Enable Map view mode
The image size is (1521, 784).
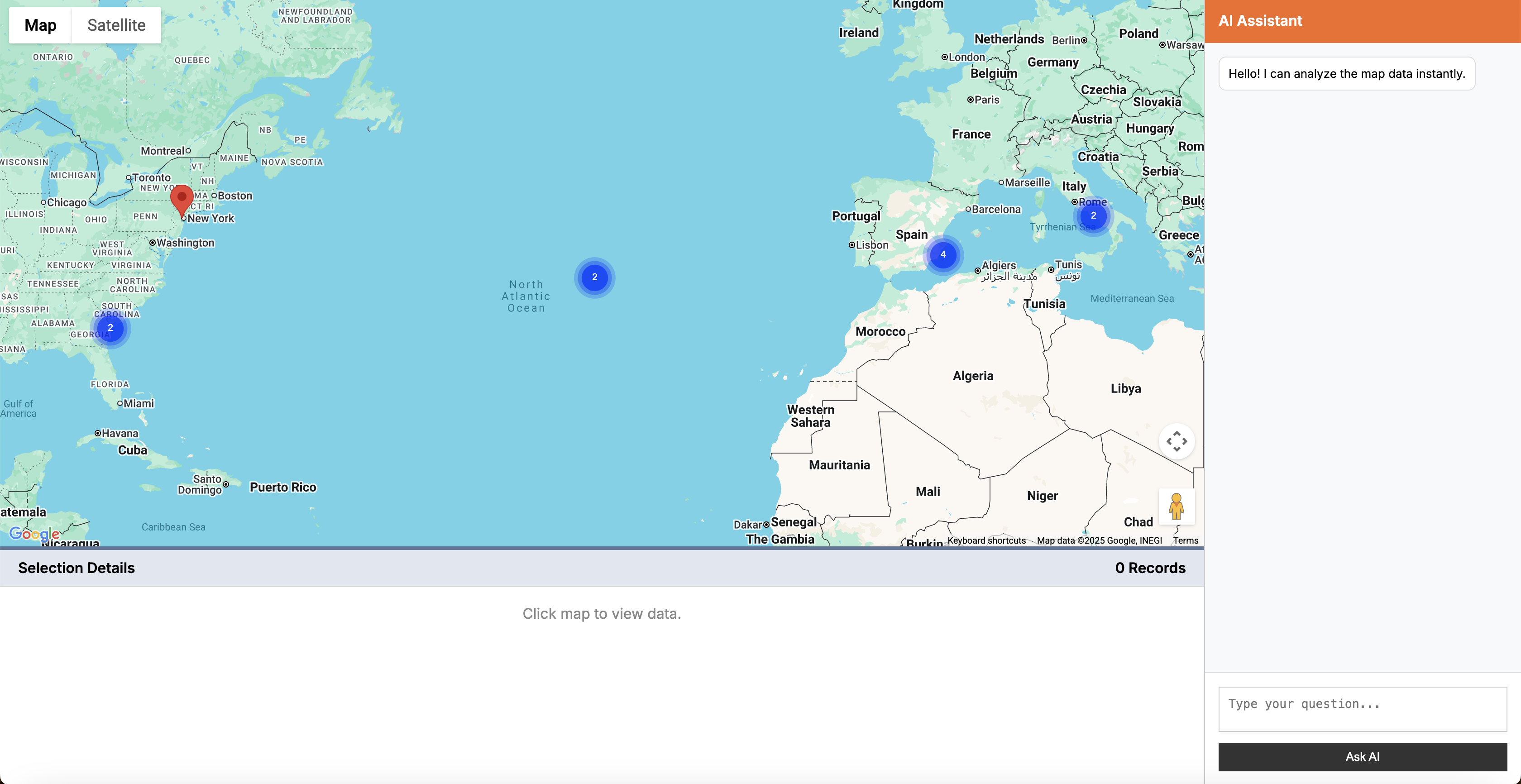[x=39, y=25]
